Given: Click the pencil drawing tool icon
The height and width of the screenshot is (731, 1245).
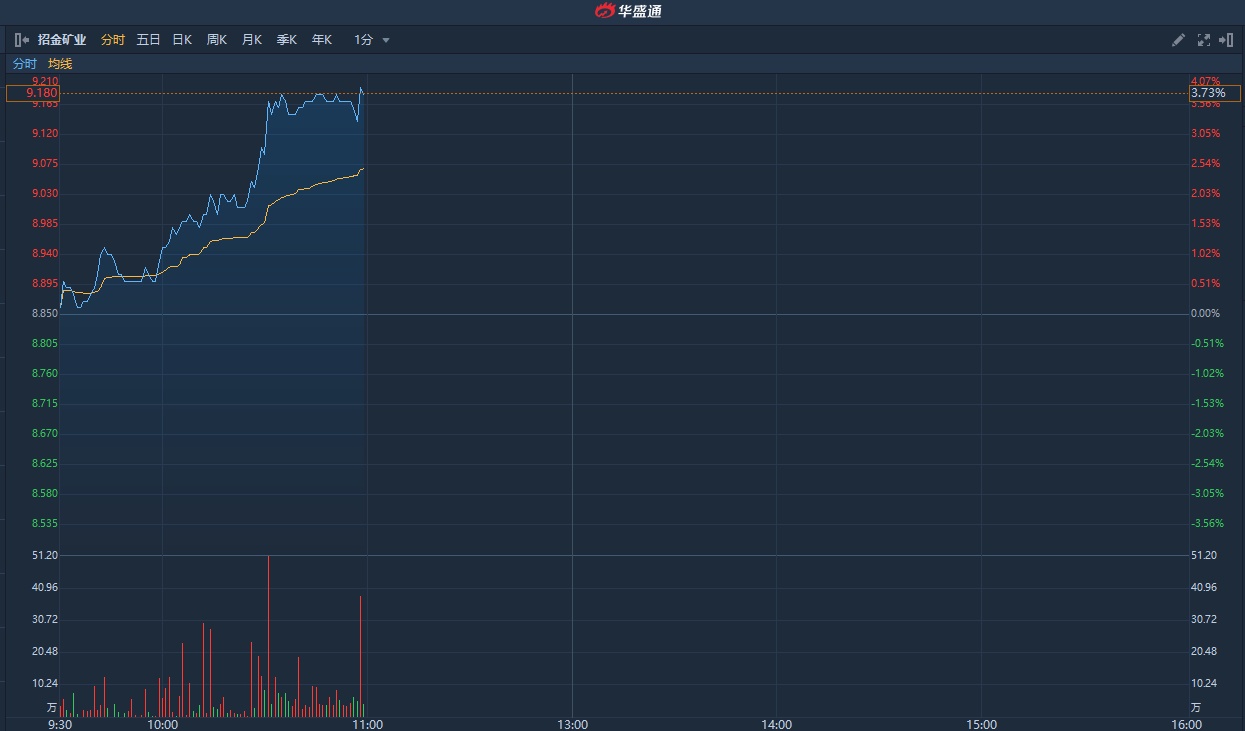Looking at the screenshot, I should coord(1178,40).
